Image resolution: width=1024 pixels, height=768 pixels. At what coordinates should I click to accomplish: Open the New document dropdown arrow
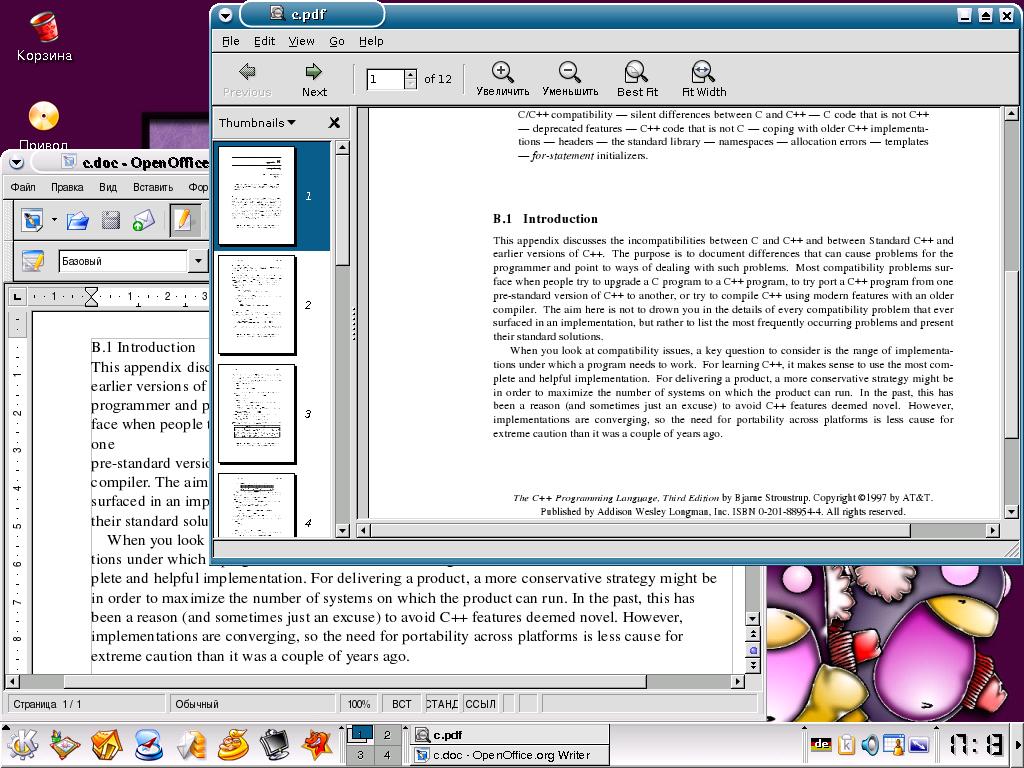(54, 220)
